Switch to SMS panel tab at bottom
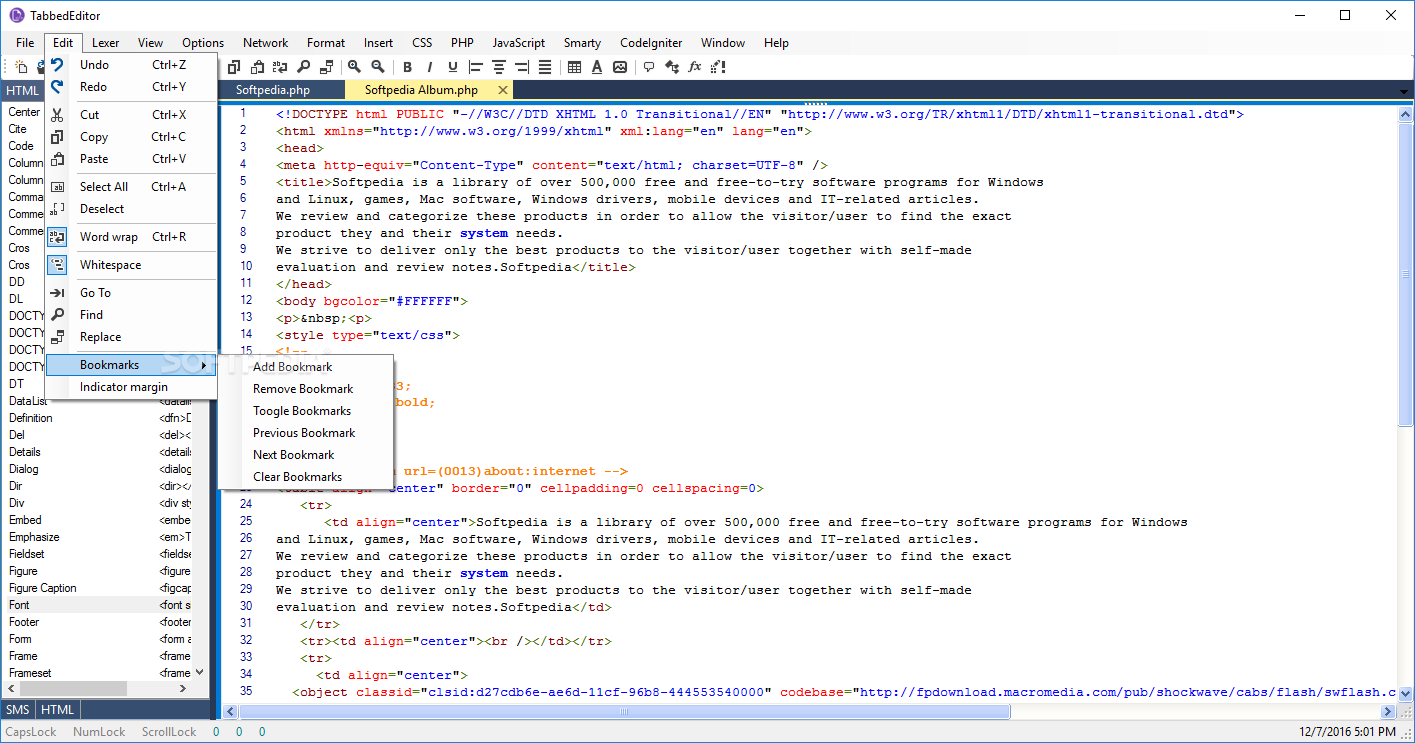Image resolution: width=1415 pixels, height=743 pixels. 18,710
